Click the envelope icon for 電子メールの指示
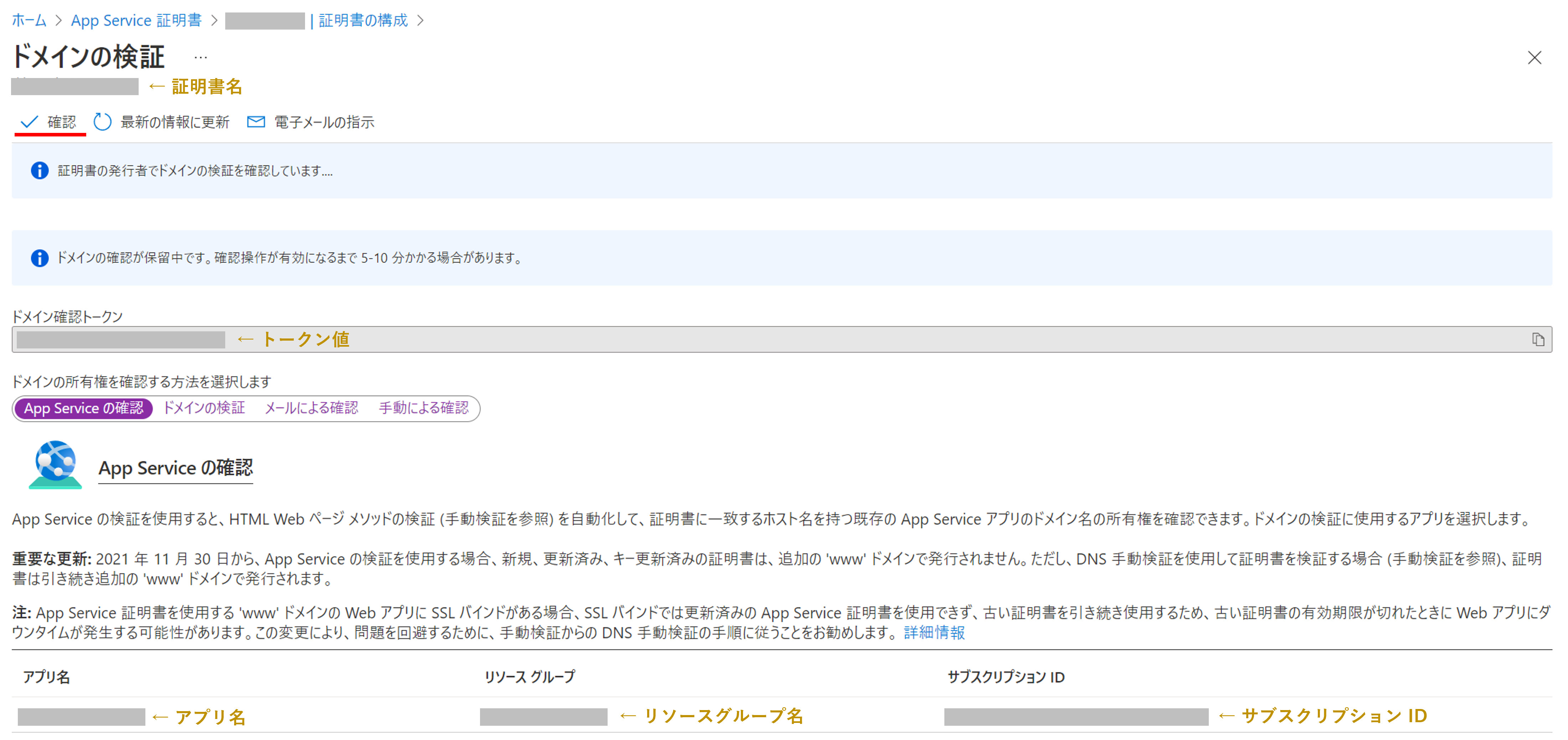Screen dimensions: 1568x740 255,121
